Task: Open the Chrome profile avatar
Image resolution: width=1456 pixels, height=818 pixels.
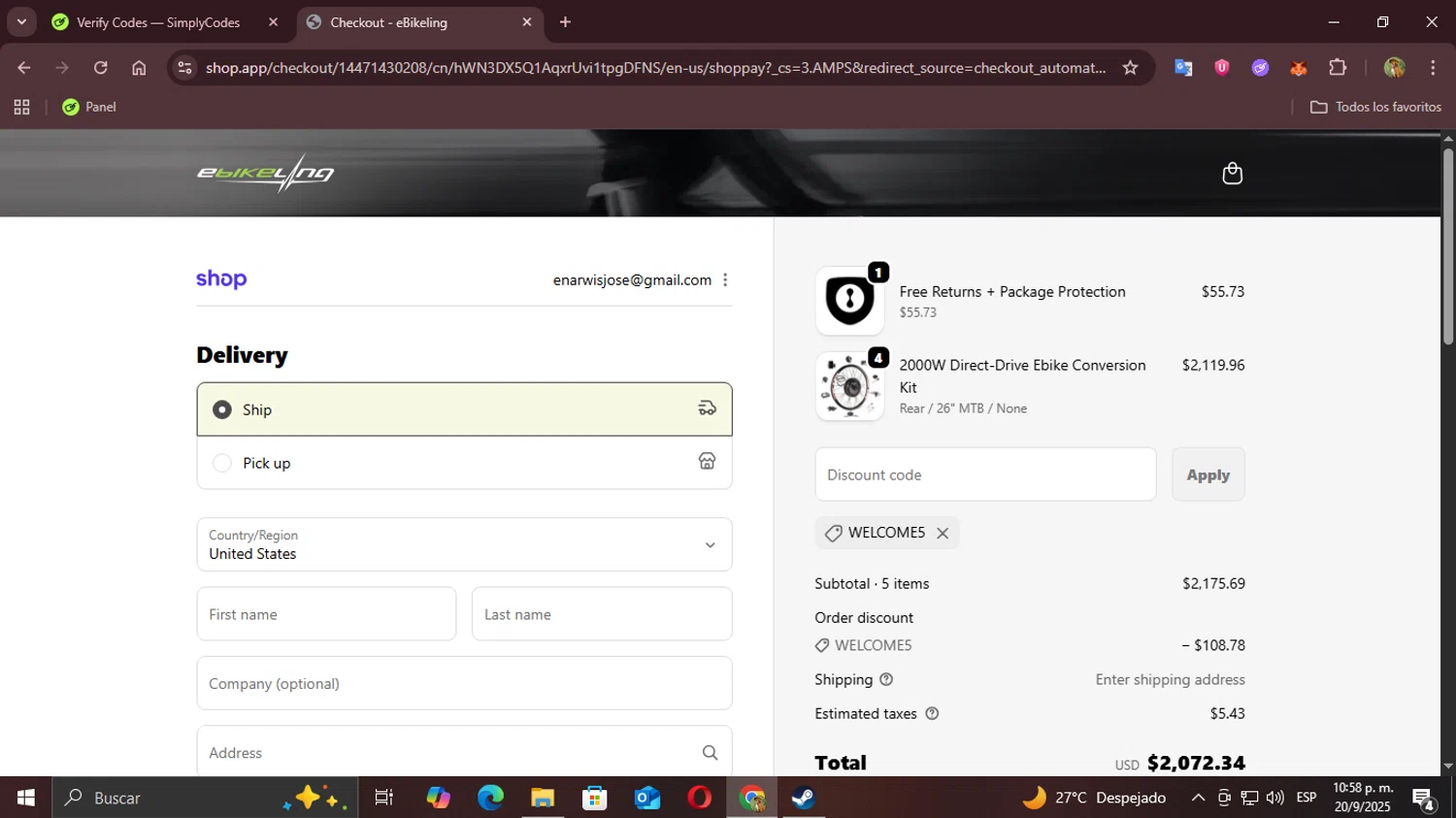Action: click(1395, 68)
